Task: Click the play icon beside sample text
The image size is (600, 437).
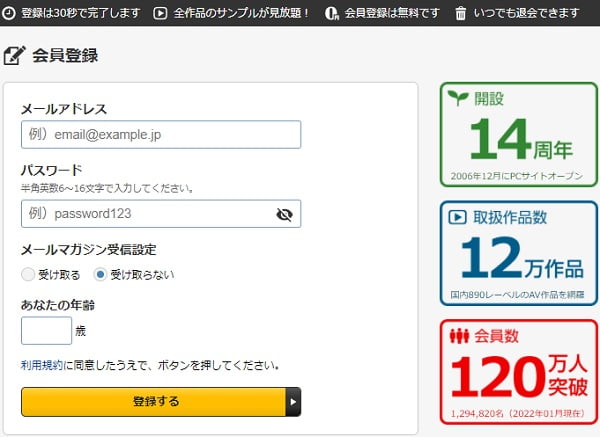Action: (x=160, y=13)
